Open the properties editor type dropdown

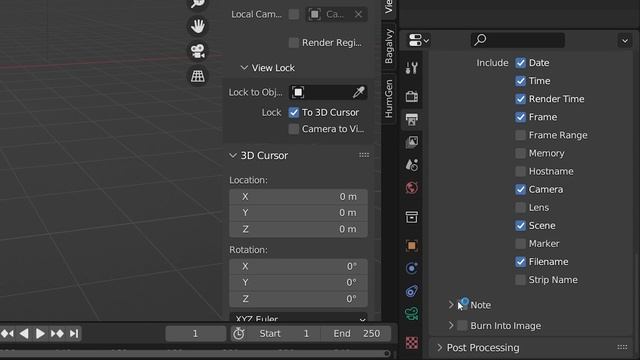coord(418,40)
